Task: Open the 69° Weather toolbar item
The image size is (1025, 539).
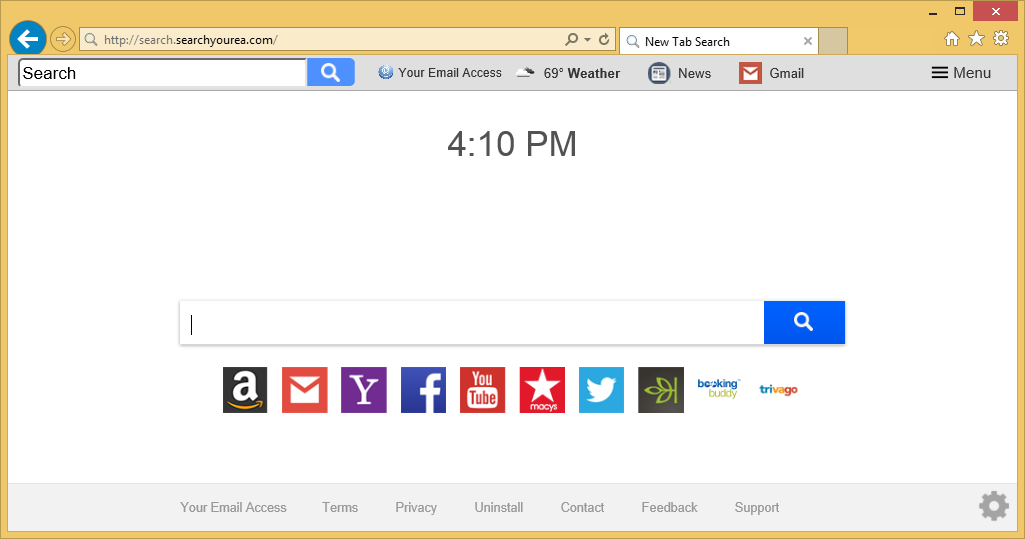Action: [x=567, y=73]
